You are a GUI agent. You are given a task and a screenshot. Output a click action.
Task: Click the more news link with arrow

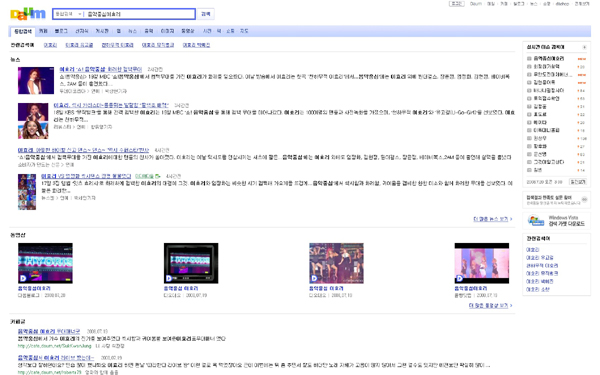pos(492,219)
